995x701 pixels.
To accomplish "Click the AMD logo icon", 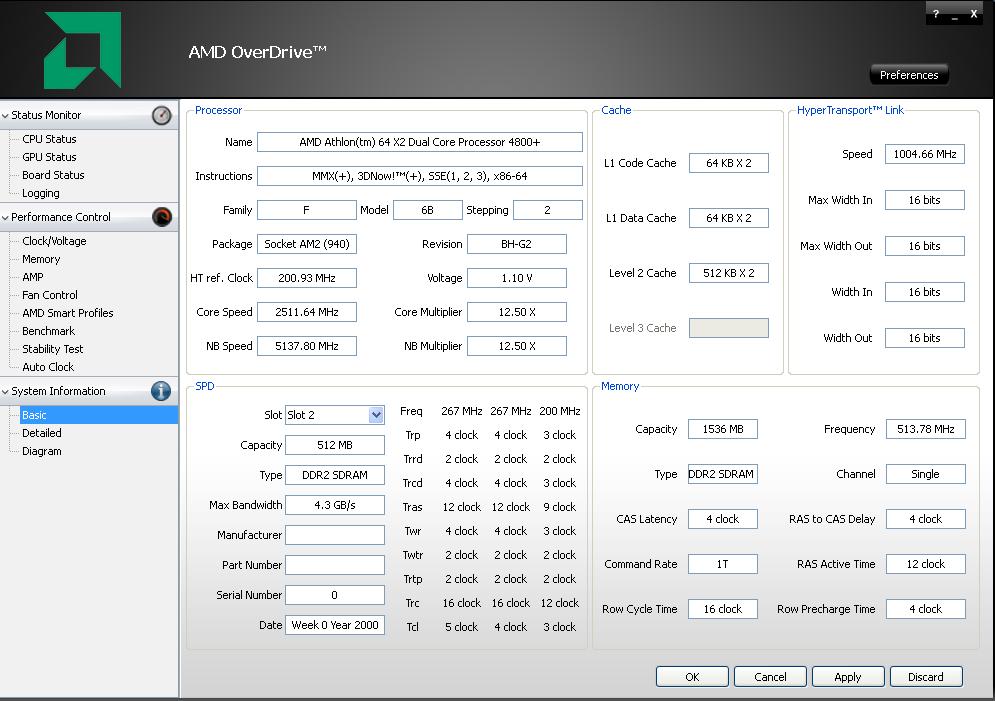I will point(82,50).
